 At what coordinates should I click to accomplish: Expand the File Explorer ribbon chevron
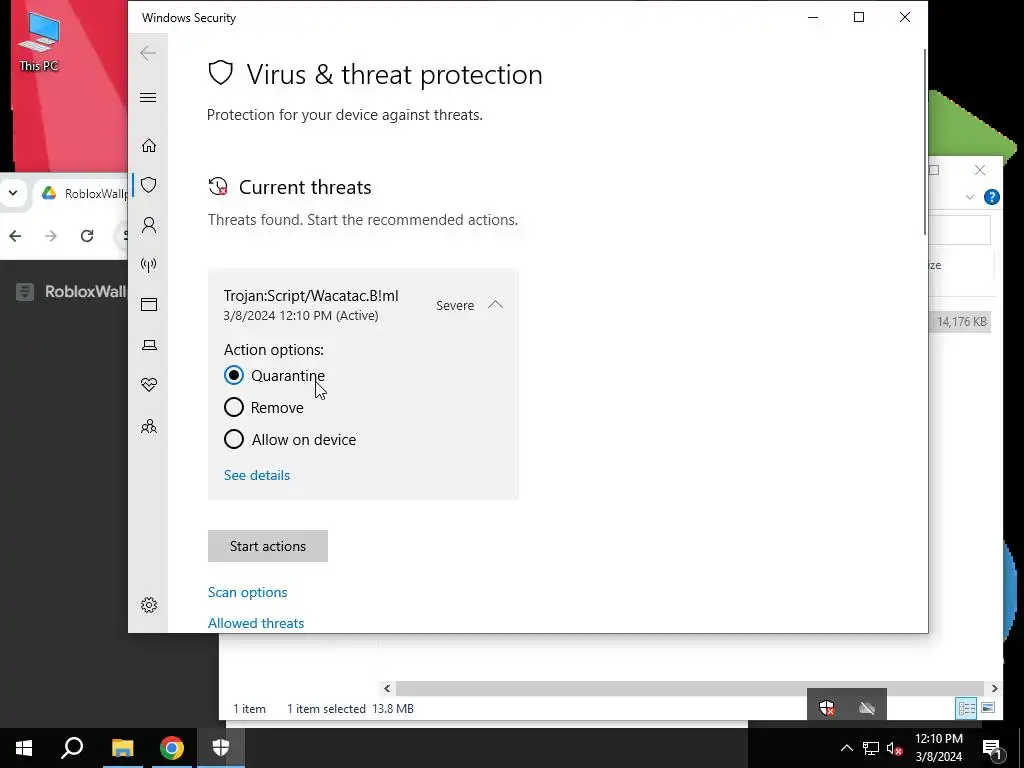[x=970, y=197]
